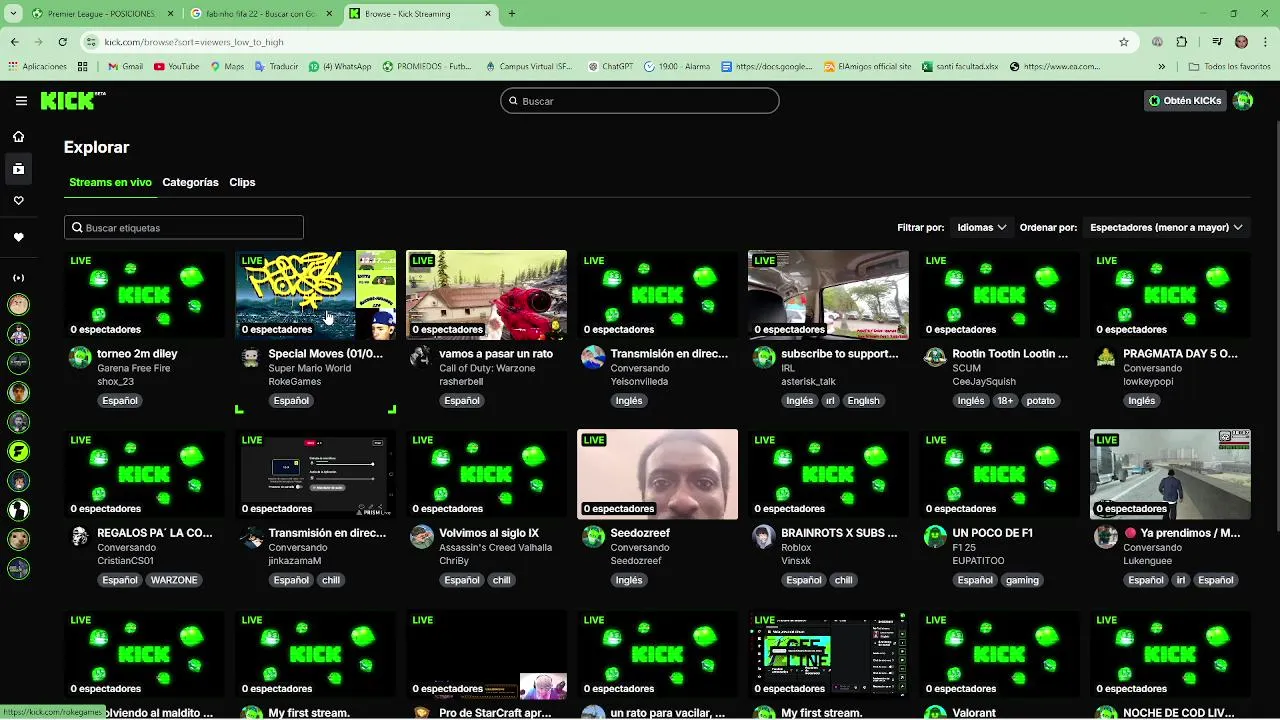The height and width of the screenshot is (720, 1280).
Task: Open the browser Extensions puzzle icon
Action: point(1181,42)
